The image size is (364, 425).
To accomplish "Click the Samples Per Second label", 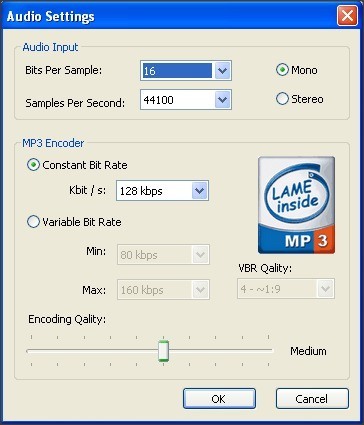I will 75,103.
